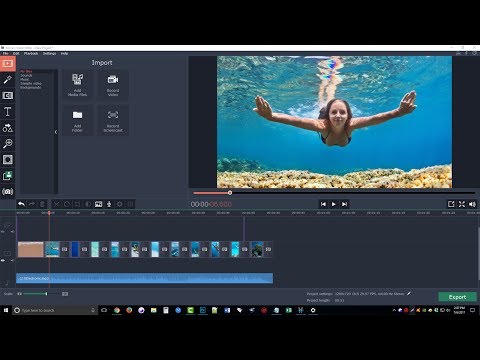
Task: Click the Undo arrow in the toolbar
Action: pos(21,204)
